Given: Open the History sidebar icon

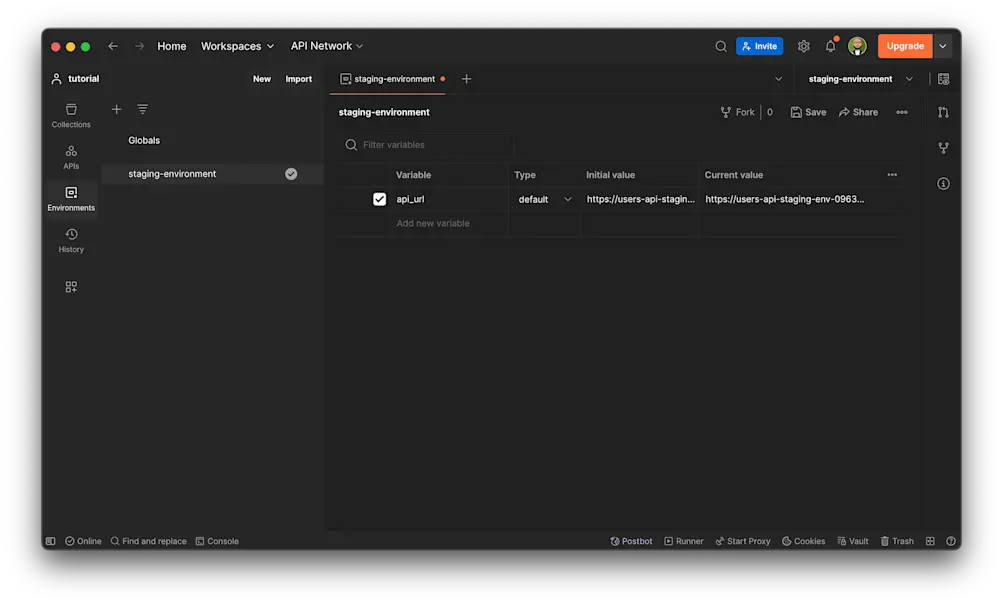Looking at the screenshot, I should coord(70,240).
